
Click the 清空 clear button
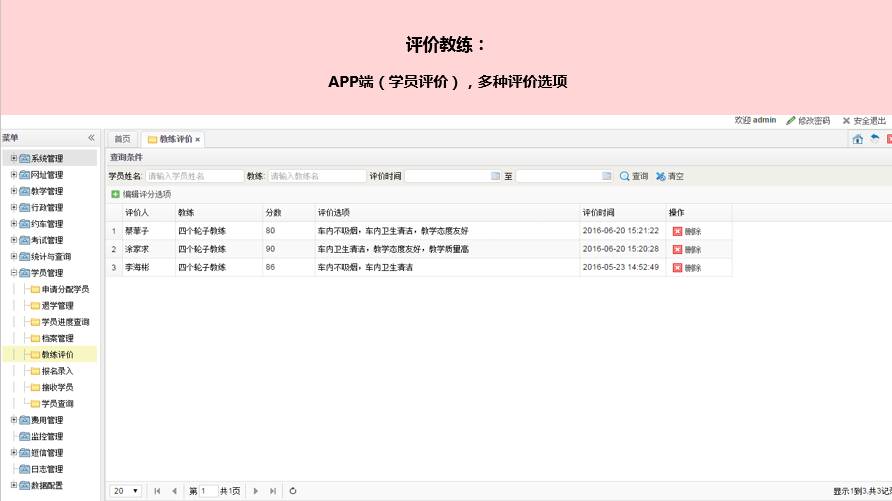[x=670, y=176]
